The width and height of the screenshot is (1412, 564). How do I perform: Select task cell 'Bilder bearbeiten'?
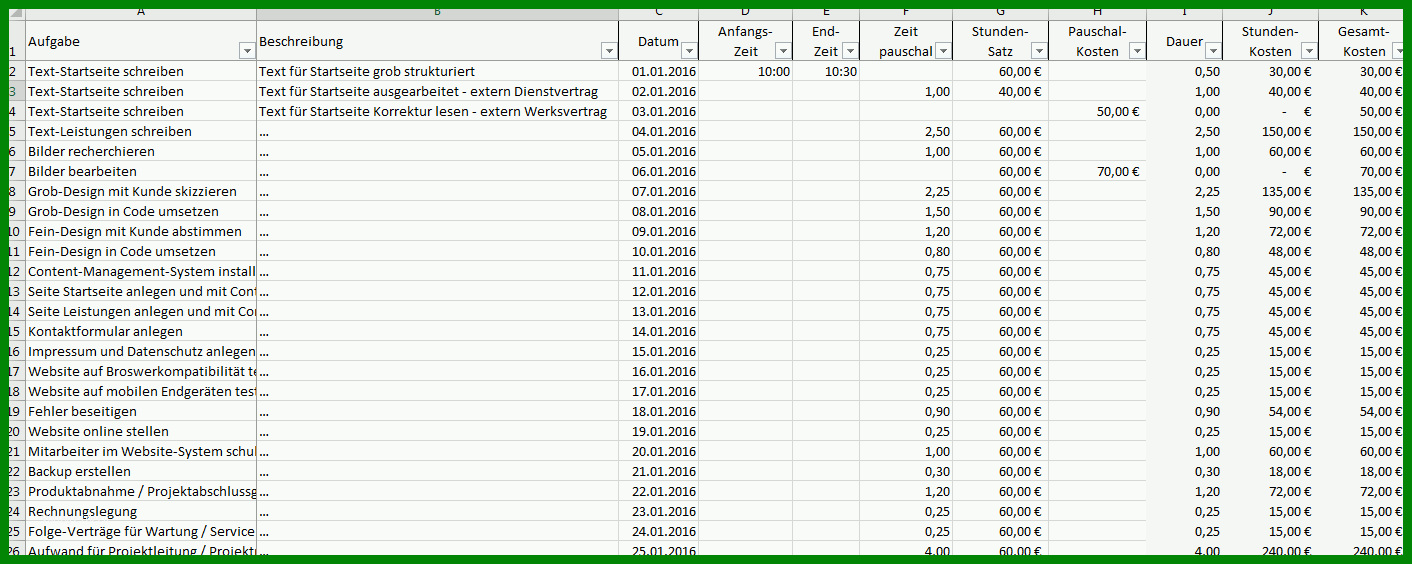140,171
